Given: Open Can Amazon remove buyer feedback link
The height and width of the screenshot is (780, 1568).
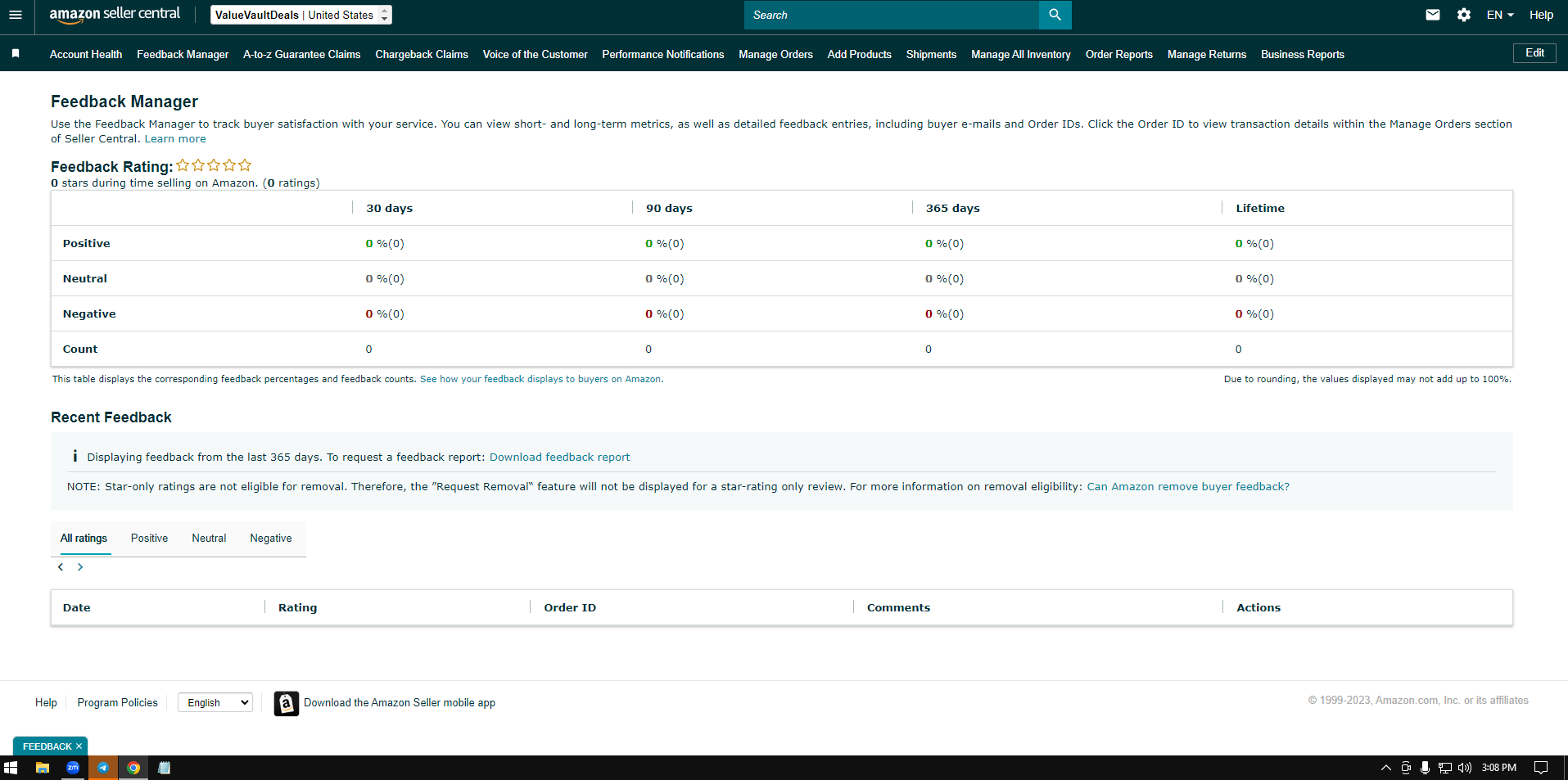Looking at the screenshot, I should point(1188,487).
